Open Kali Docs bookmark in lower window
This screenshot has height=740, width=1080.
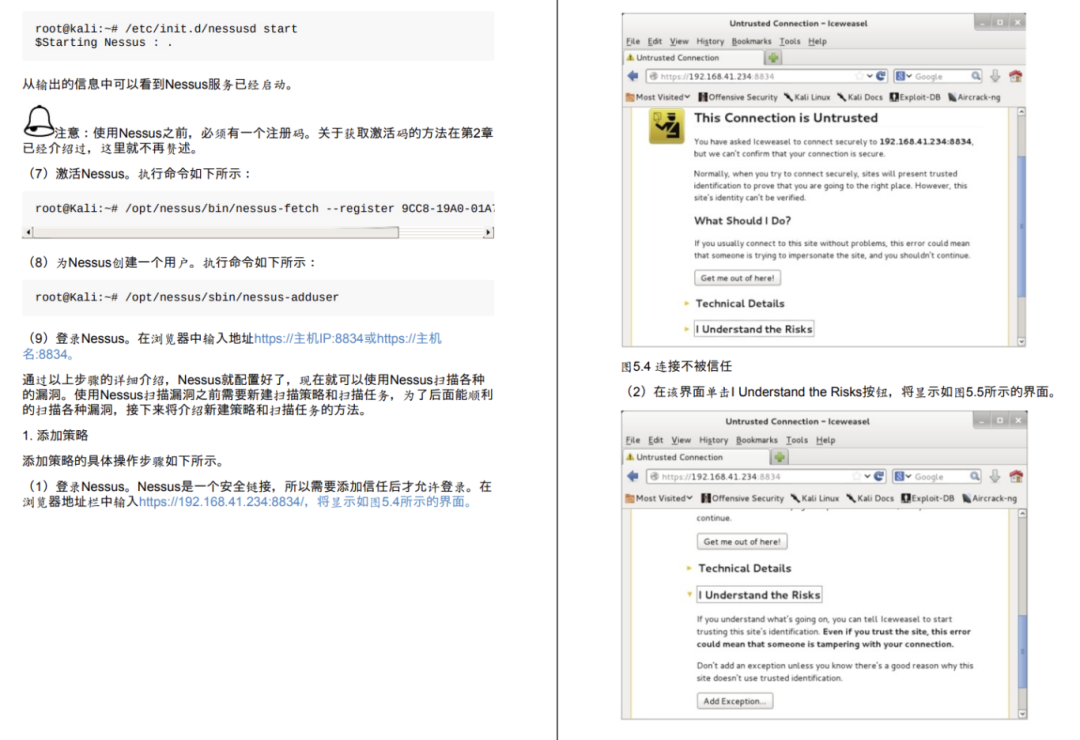point(870,498)
